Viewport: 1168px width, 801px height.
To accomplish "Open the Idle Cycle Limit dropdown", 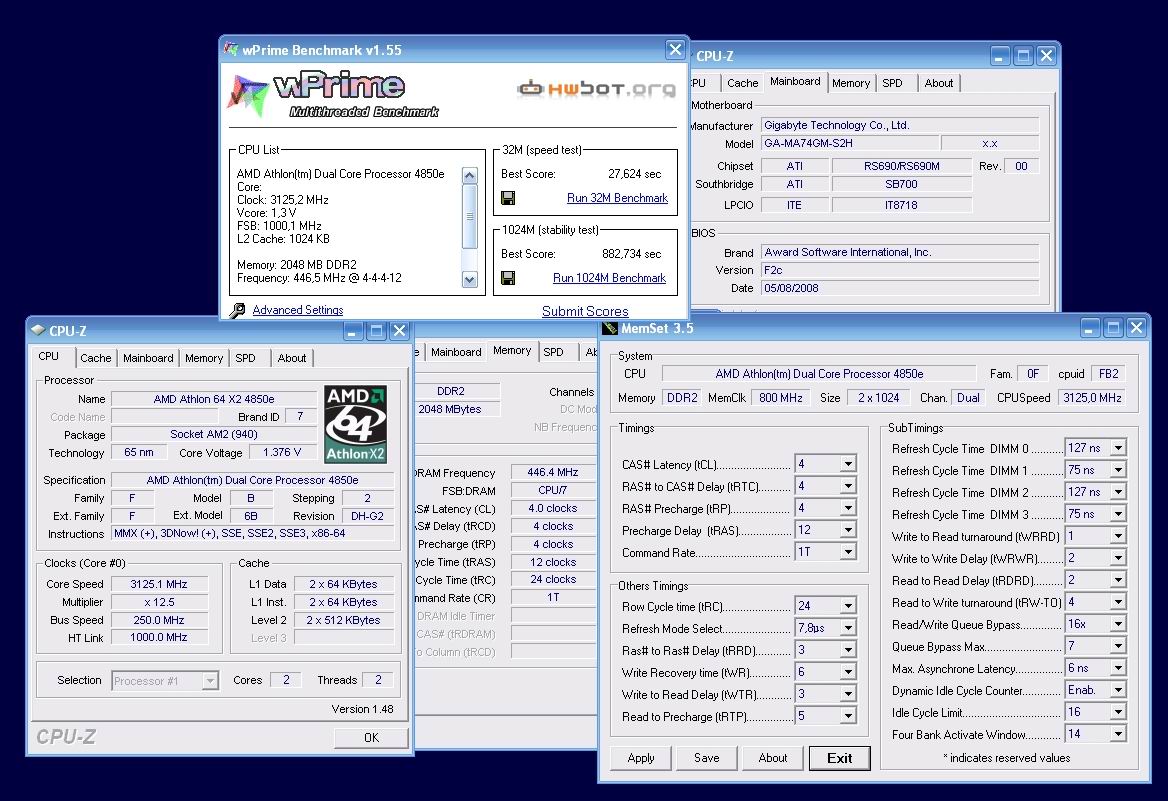I will (x=1118, y=712).
